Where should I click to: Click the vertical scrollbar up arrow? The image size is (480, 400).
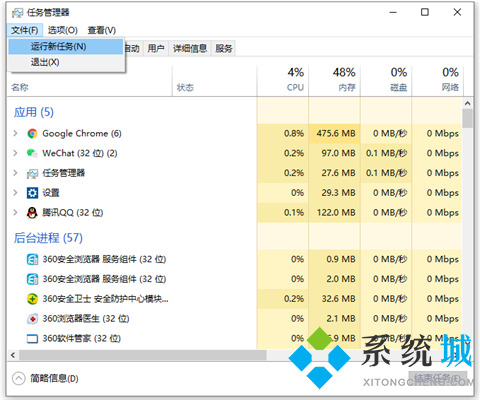tap(468, 103)
